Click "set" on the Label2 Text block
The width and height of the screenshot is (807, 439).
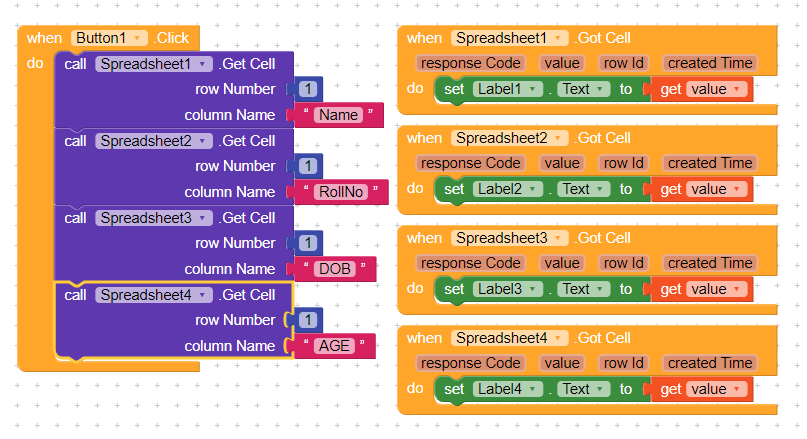pos(454,189)
